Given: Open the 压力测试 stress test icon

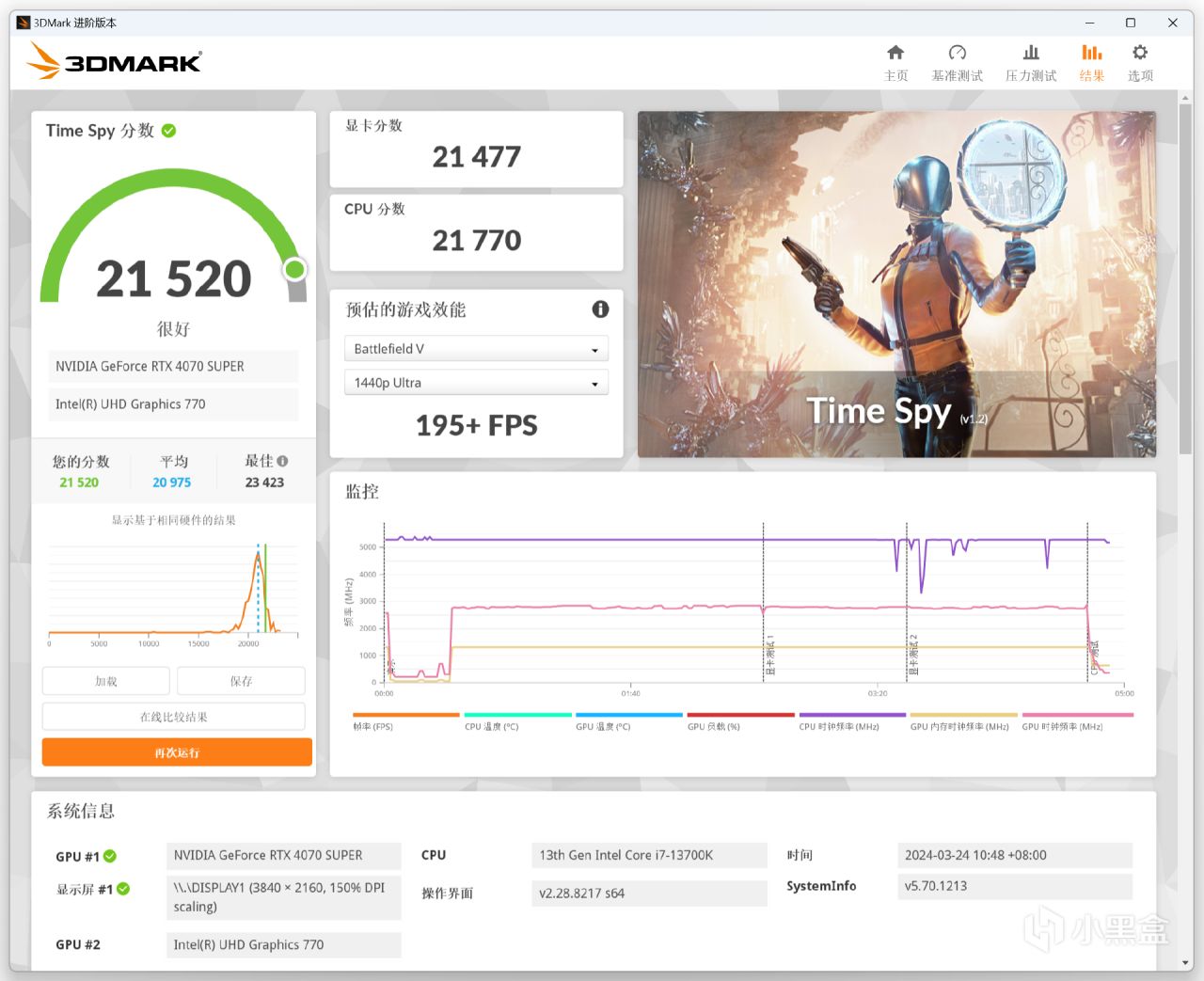Looking at the screenshot, I should [1031, 53].
